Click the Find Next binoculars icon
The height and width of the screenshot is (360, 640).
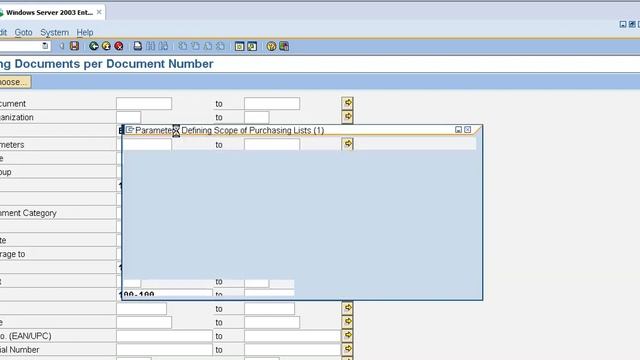coord(163,46)
